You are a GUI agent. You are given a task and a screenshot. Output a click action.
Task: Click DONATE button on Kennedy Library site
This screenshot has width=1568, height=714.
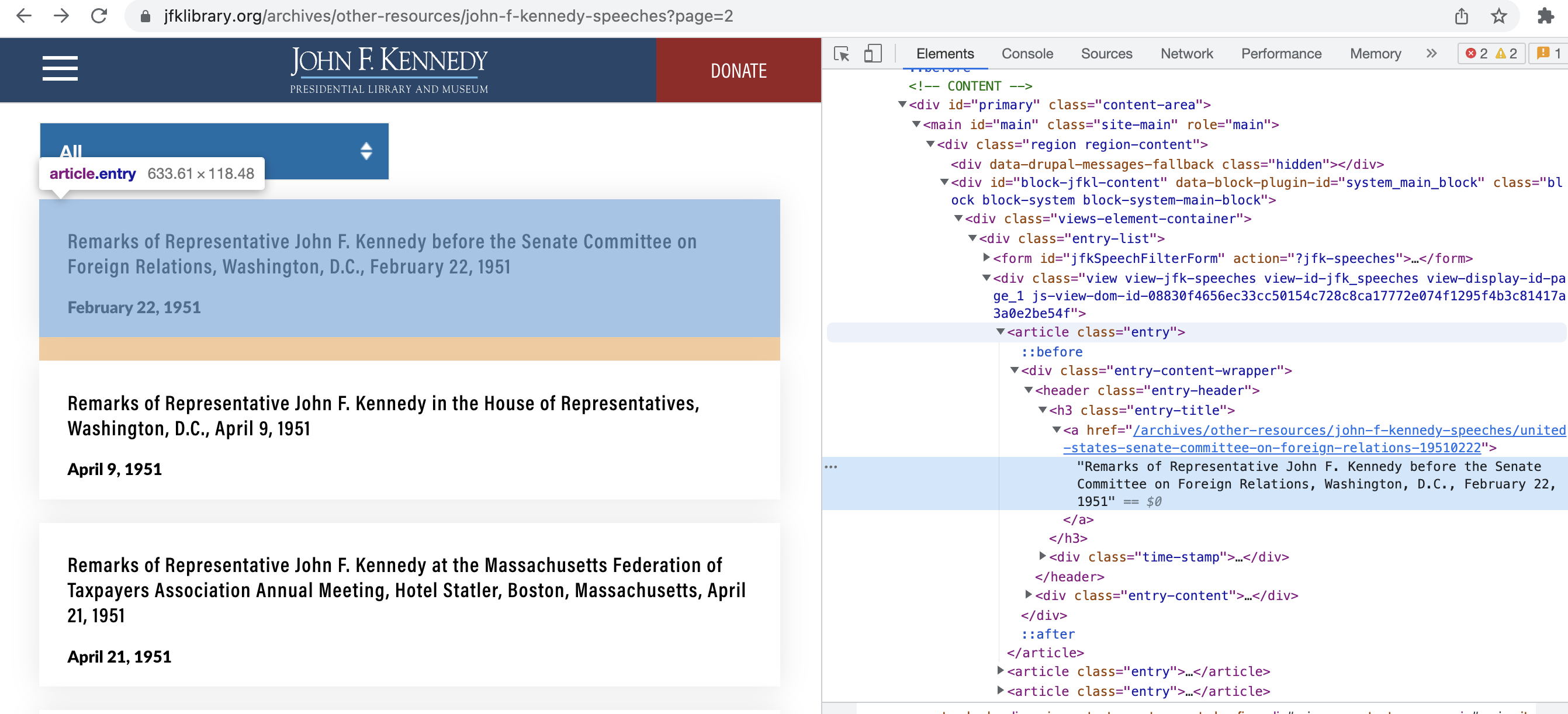(x=739, y=70)
